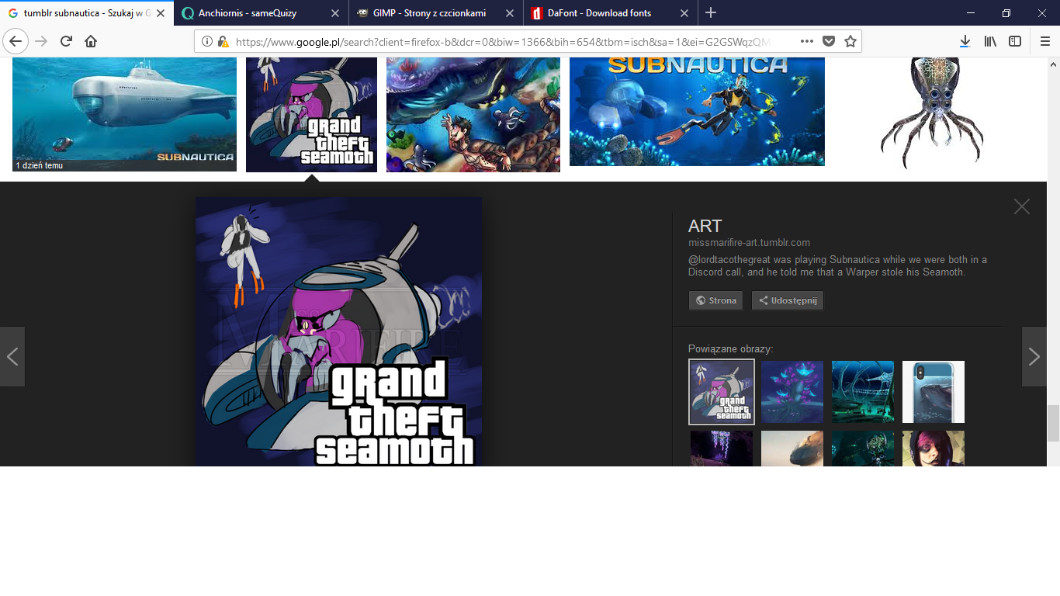This screenshot has width=1060, height=596.
Task: Save the page to Pocket
Action: [x=829, y=41]
